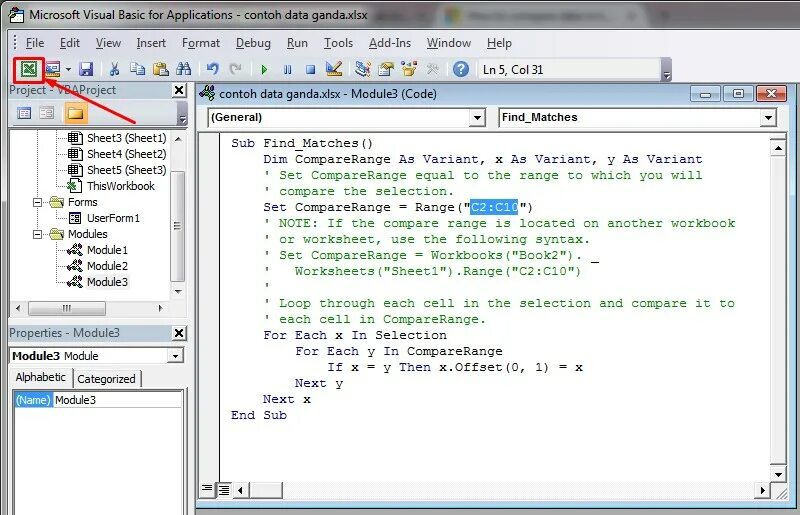Open the (General) object dropdown
Image resolution: width=800 pixels, height=515 pixels.
click(x=477, y=117)
